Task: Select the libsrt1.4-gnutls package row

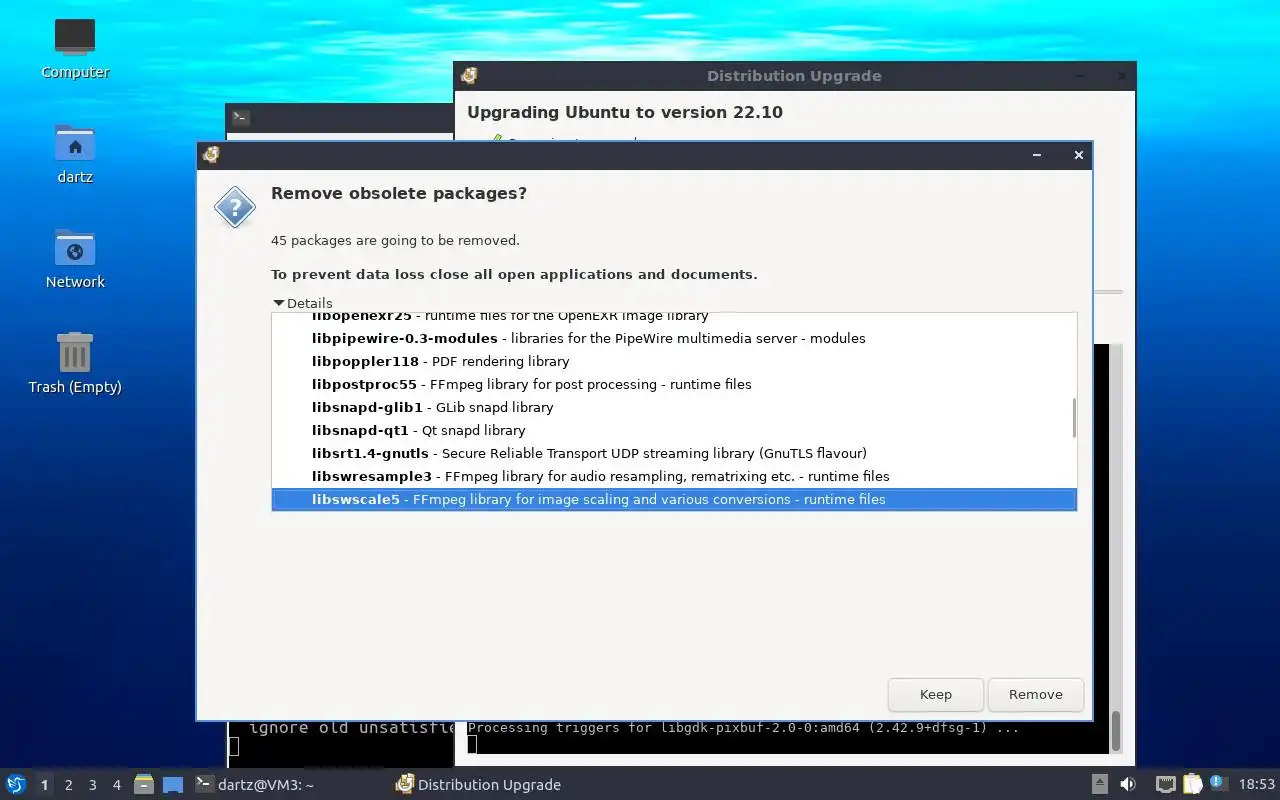Action: click(674, 453)
